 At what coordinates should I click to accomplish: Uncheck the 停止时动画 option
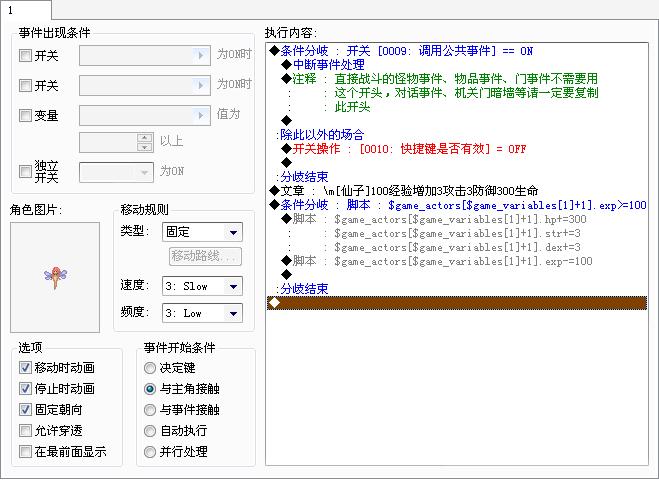(x=25, y=388)
